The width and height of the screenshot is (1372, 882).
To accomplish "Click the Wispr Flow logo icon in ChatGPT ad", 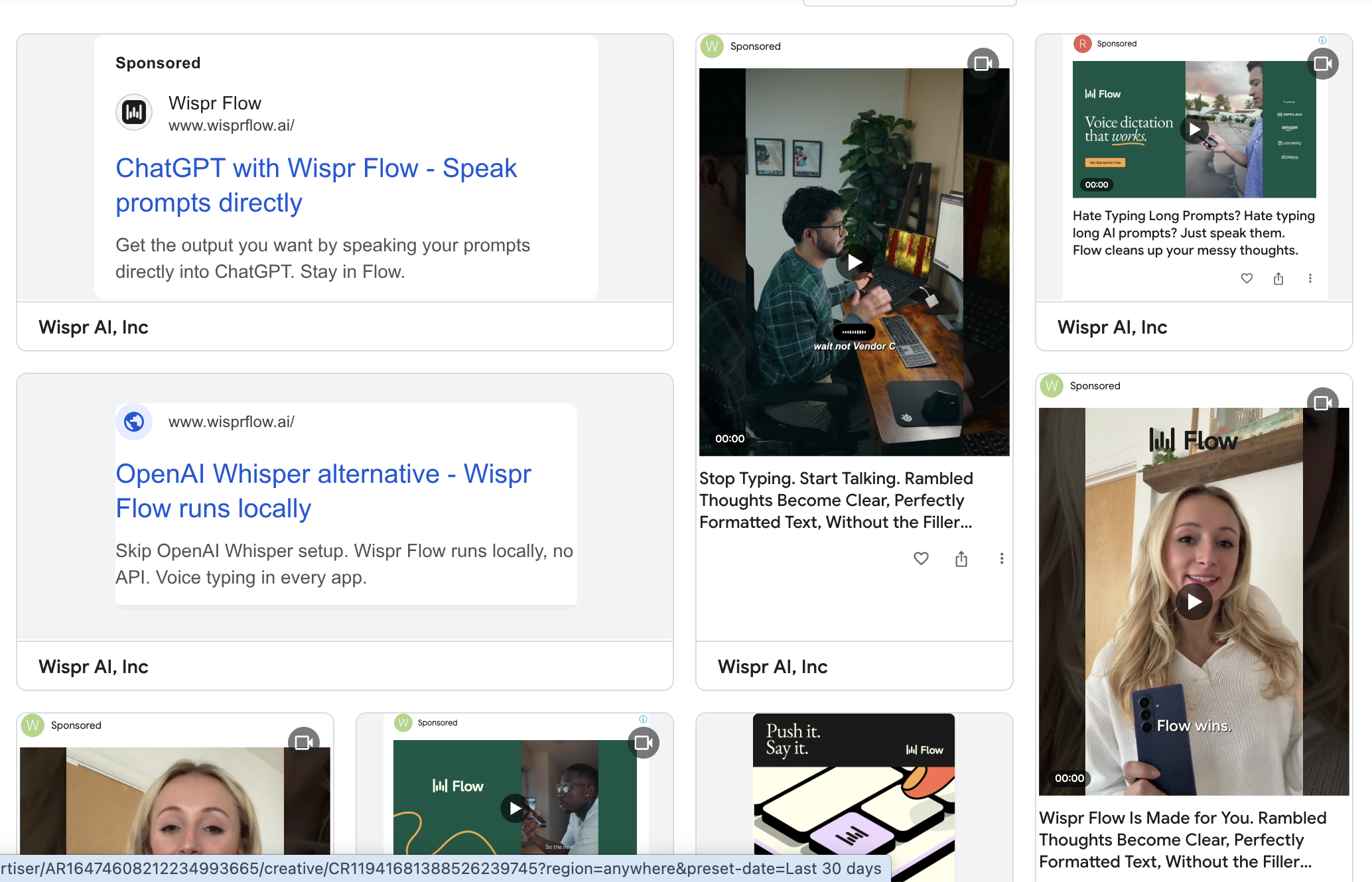I will pos(134,112).
